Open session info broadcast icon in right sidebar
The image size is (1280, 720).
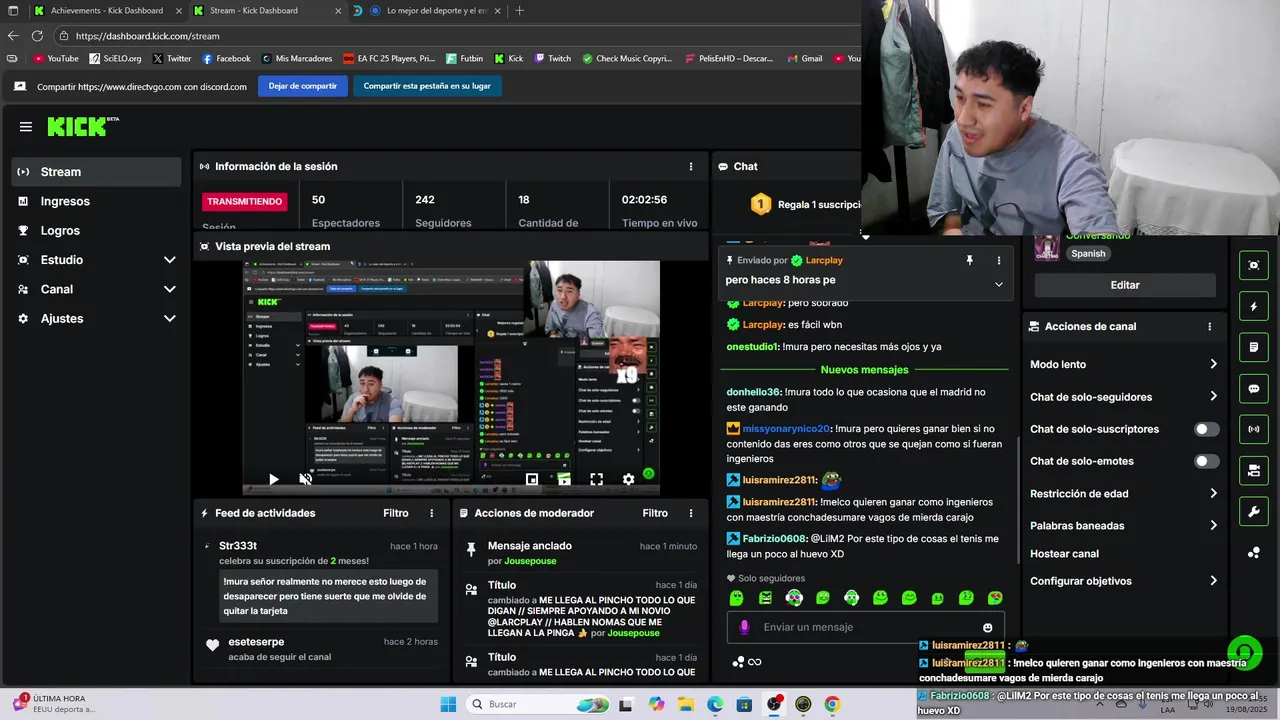pyautogui.click(x=1253, y=429)
